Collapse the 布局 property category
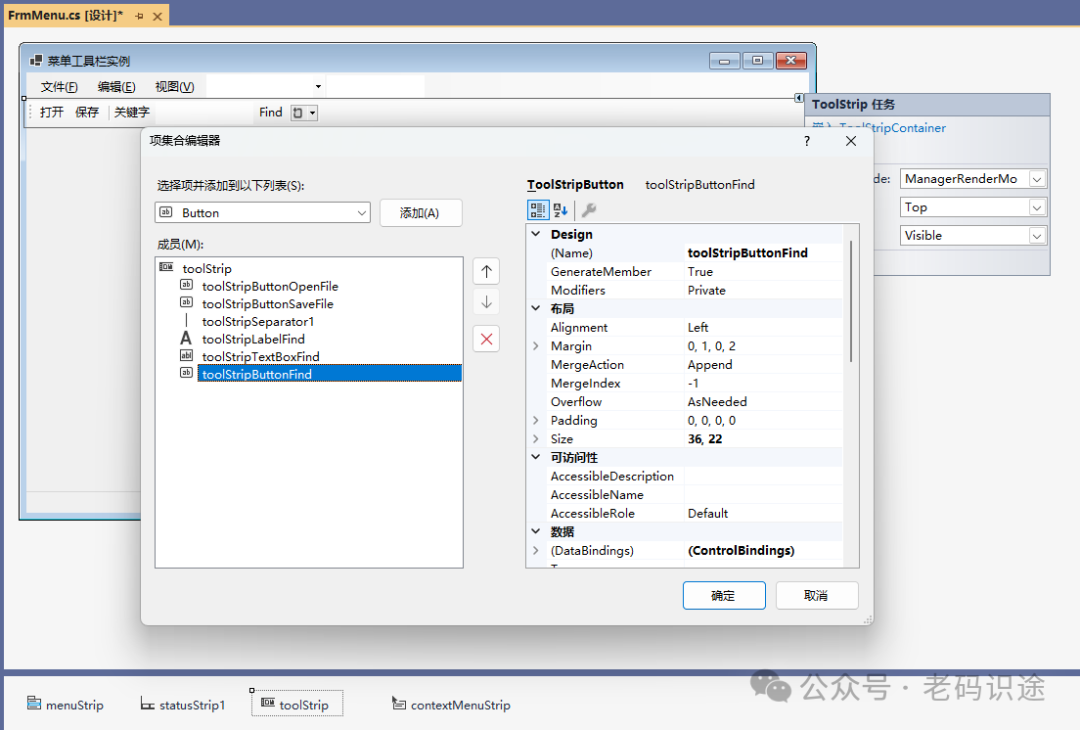 [x=535, y=309]
